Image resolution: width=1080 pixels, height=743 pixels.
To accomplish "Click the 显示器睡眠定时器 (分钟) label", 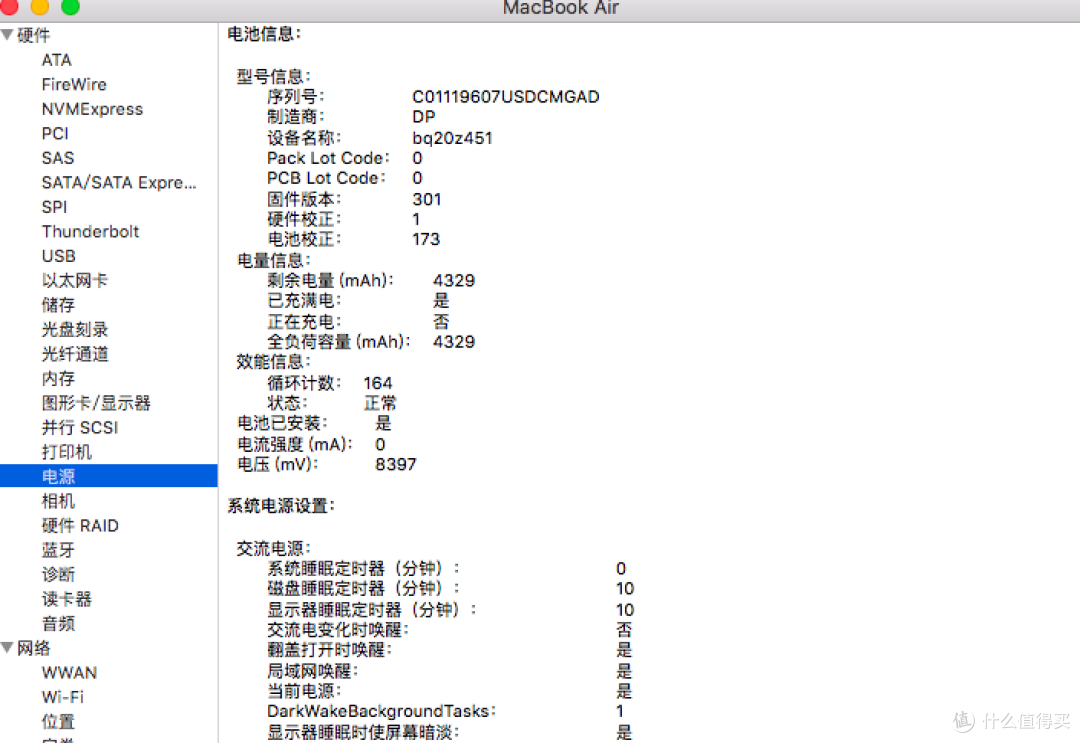I will point(371,609).
